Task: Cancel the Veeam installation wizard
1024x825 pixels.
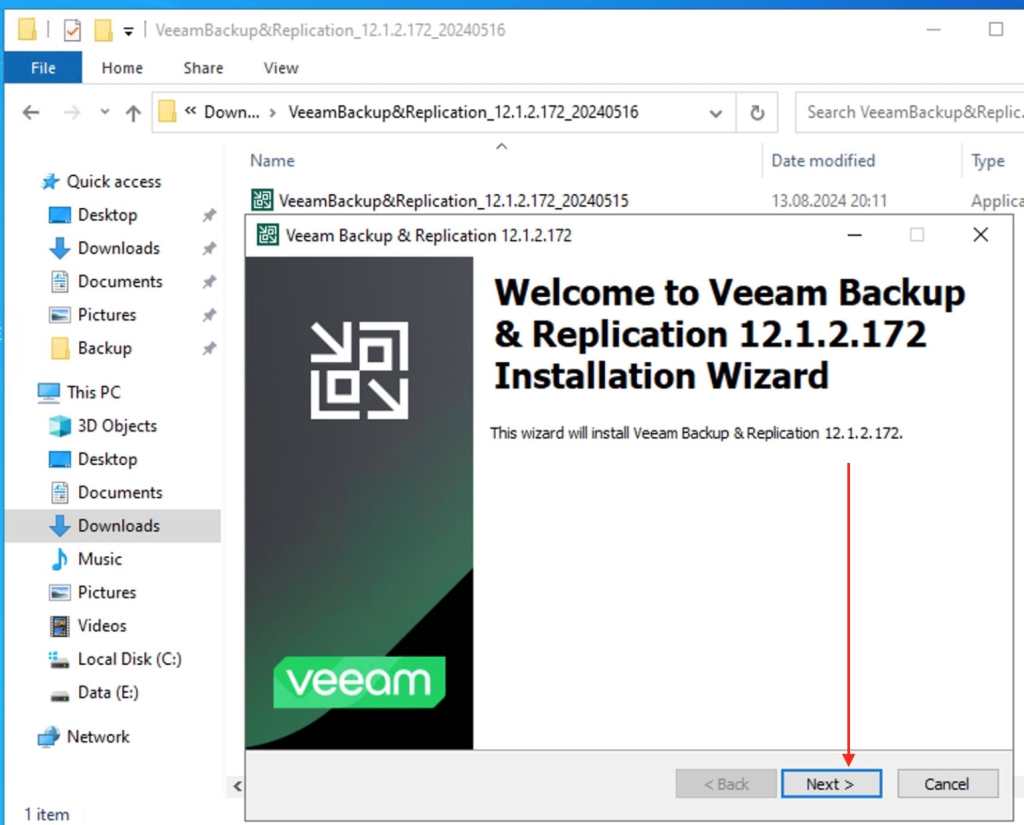Action: 947,783
